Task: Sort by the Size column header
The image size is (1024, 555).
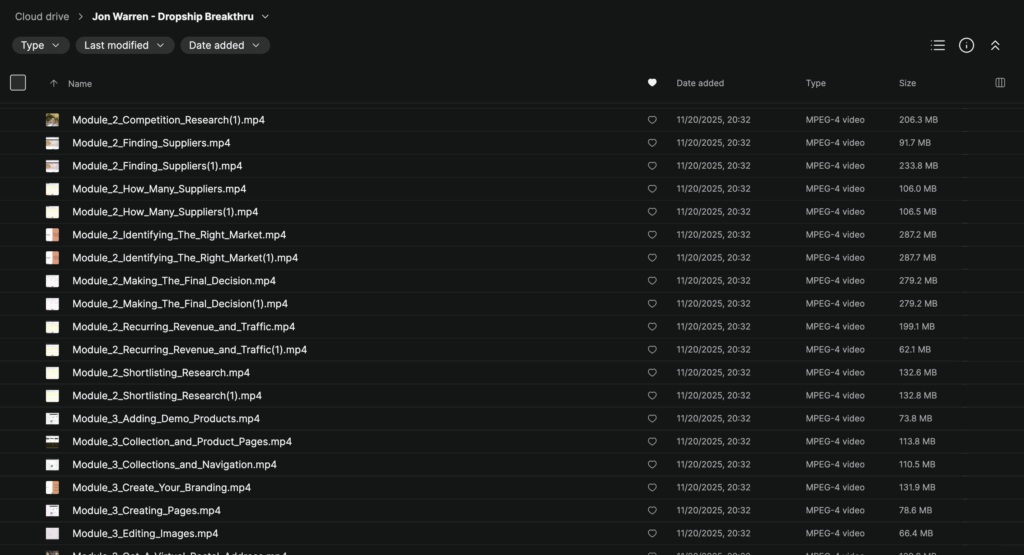Action: [x=907, y=83]
